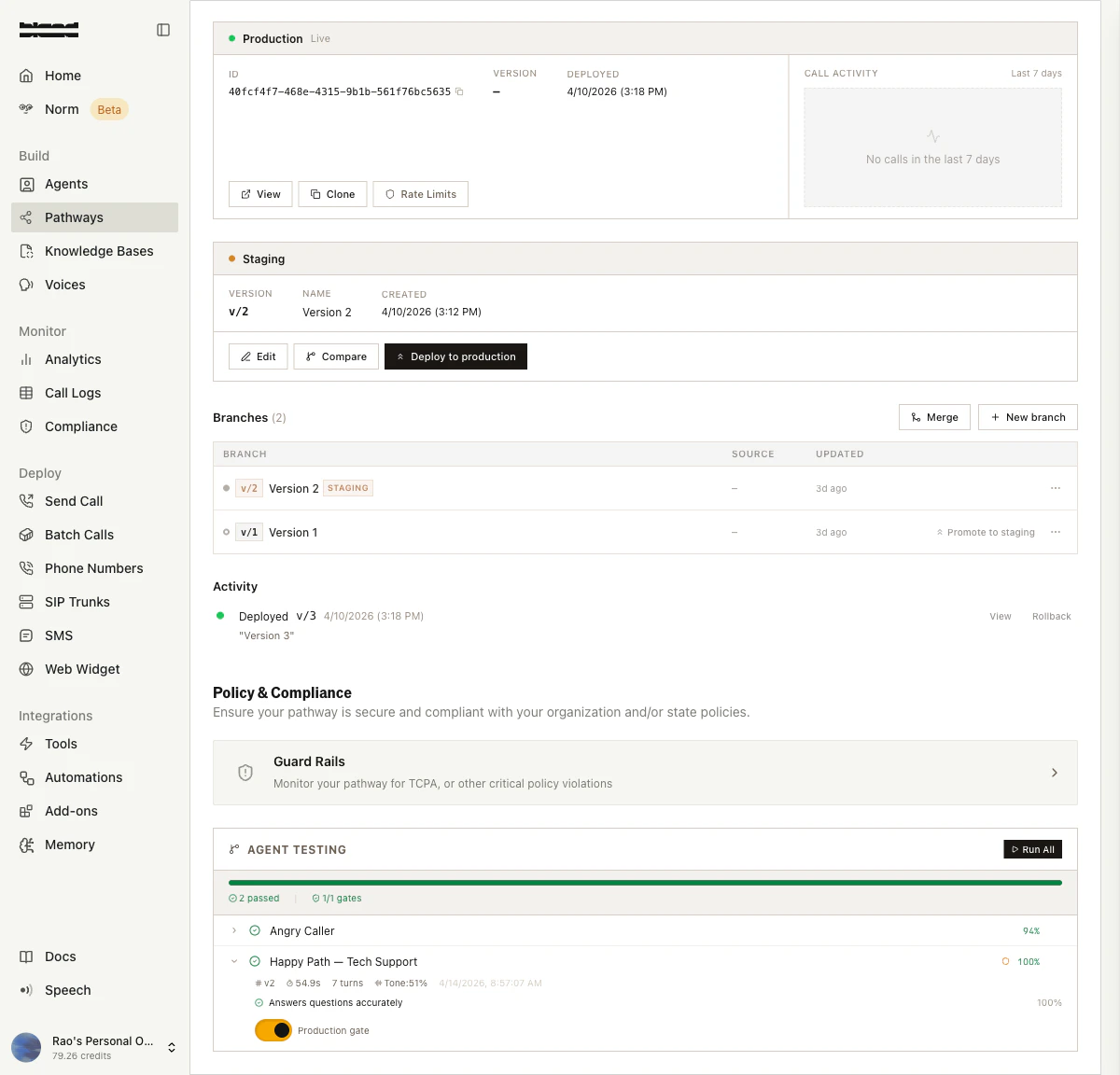The height and width of the screenshot is (1075, 1120).
Task: Expand the Angry Caller test results
Action: [234, 930]
